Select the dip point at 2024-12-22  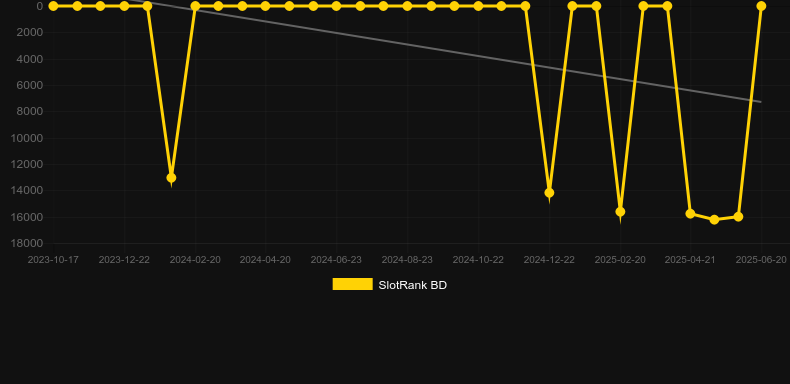pyautogui.click(x=549, y=193)
